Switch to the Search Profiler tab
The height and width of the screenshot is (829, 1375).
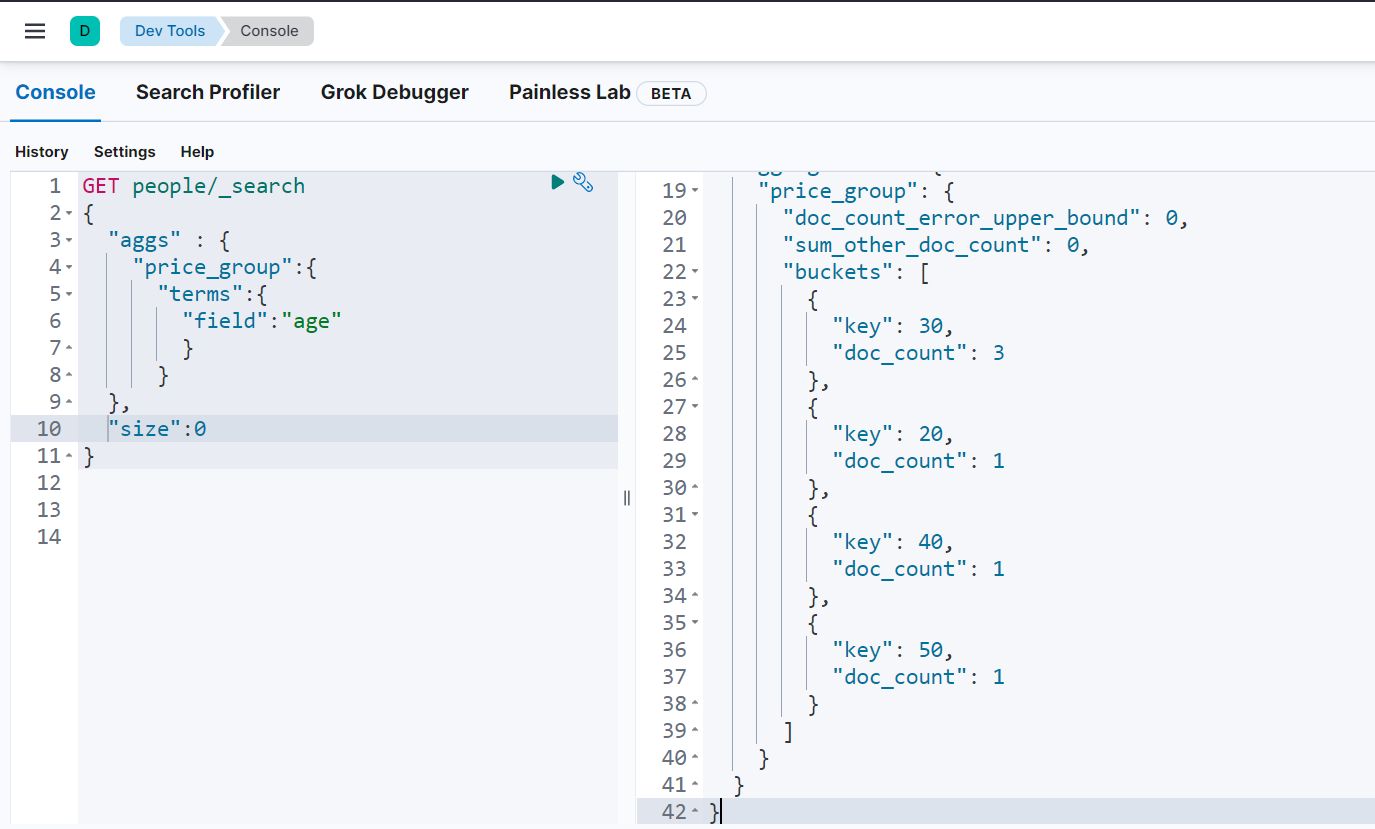(x=208, y=92)
